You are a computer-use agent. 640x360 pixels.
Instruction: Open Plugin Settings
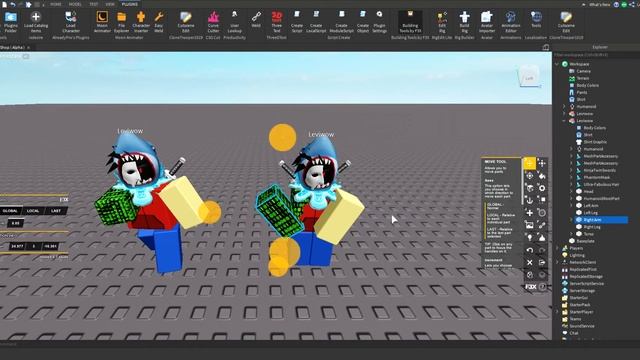point(379,22)
